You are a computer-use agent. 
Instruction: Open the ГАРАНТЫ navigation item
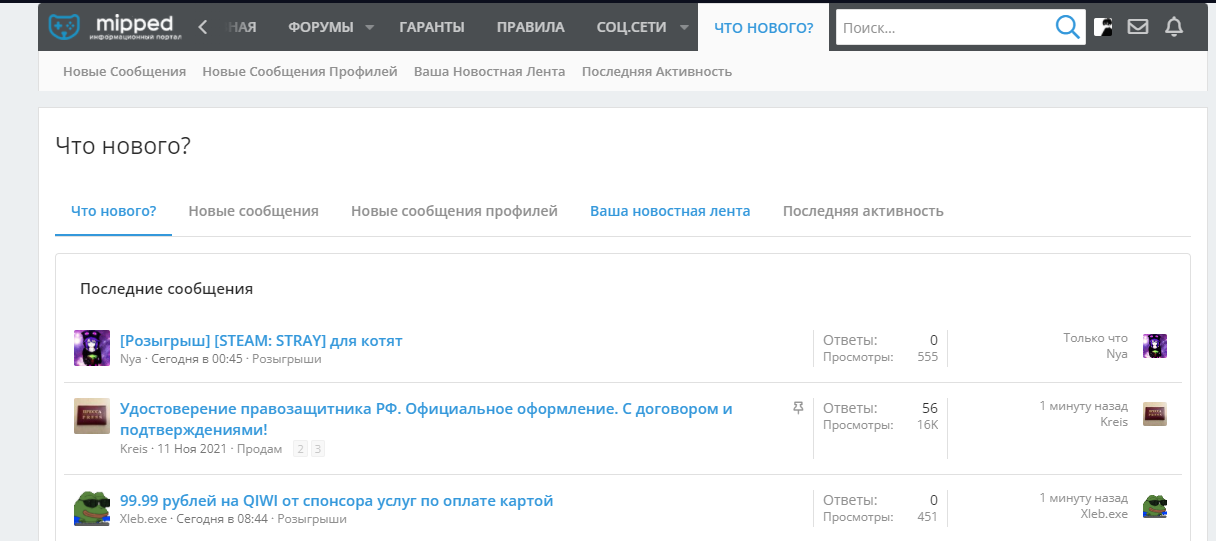click(x=432, y=27)
